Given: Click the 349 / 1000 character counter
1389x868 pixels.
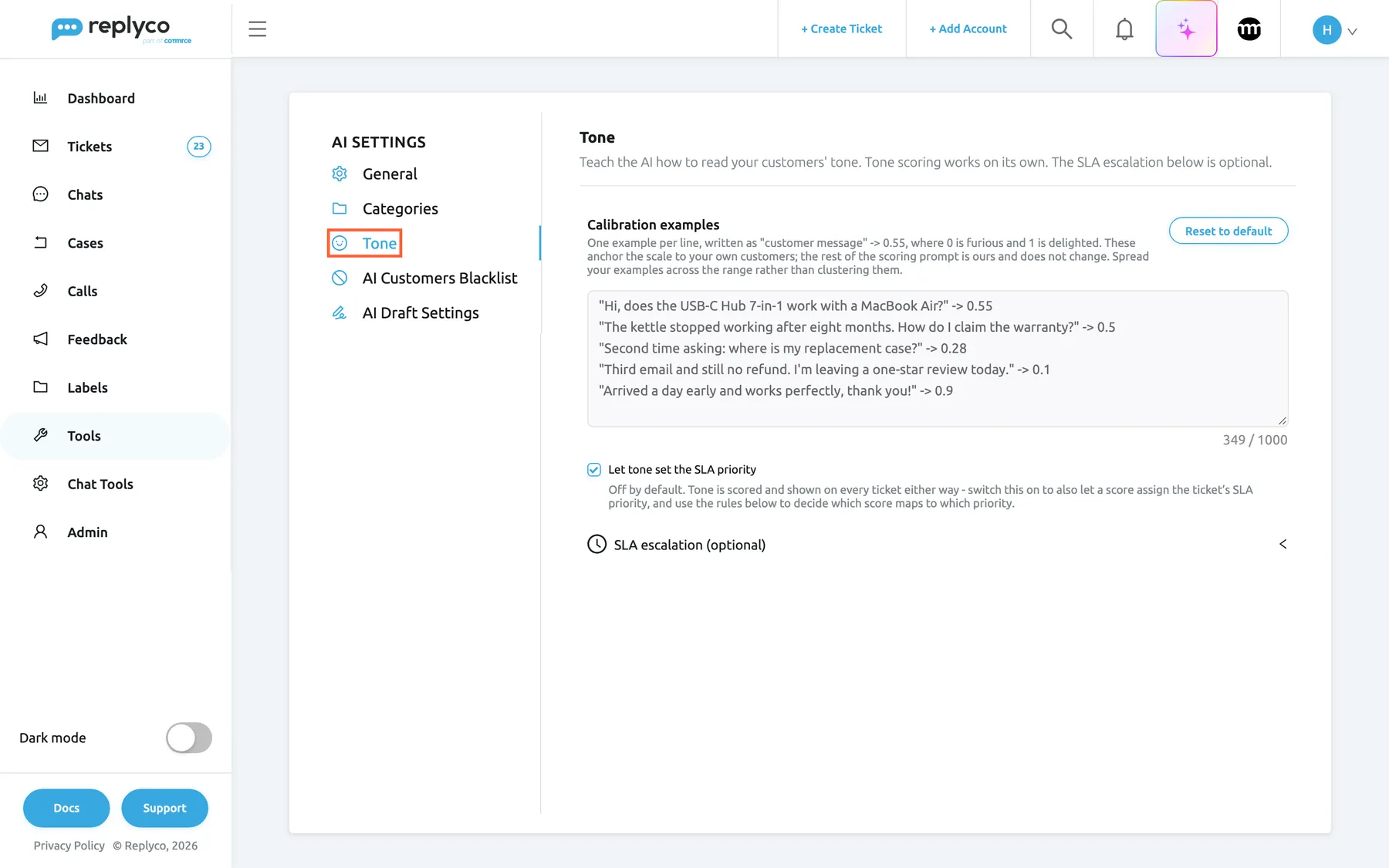Looking at the screenshot, I should pyautogui.click(x=1255, y=440).
